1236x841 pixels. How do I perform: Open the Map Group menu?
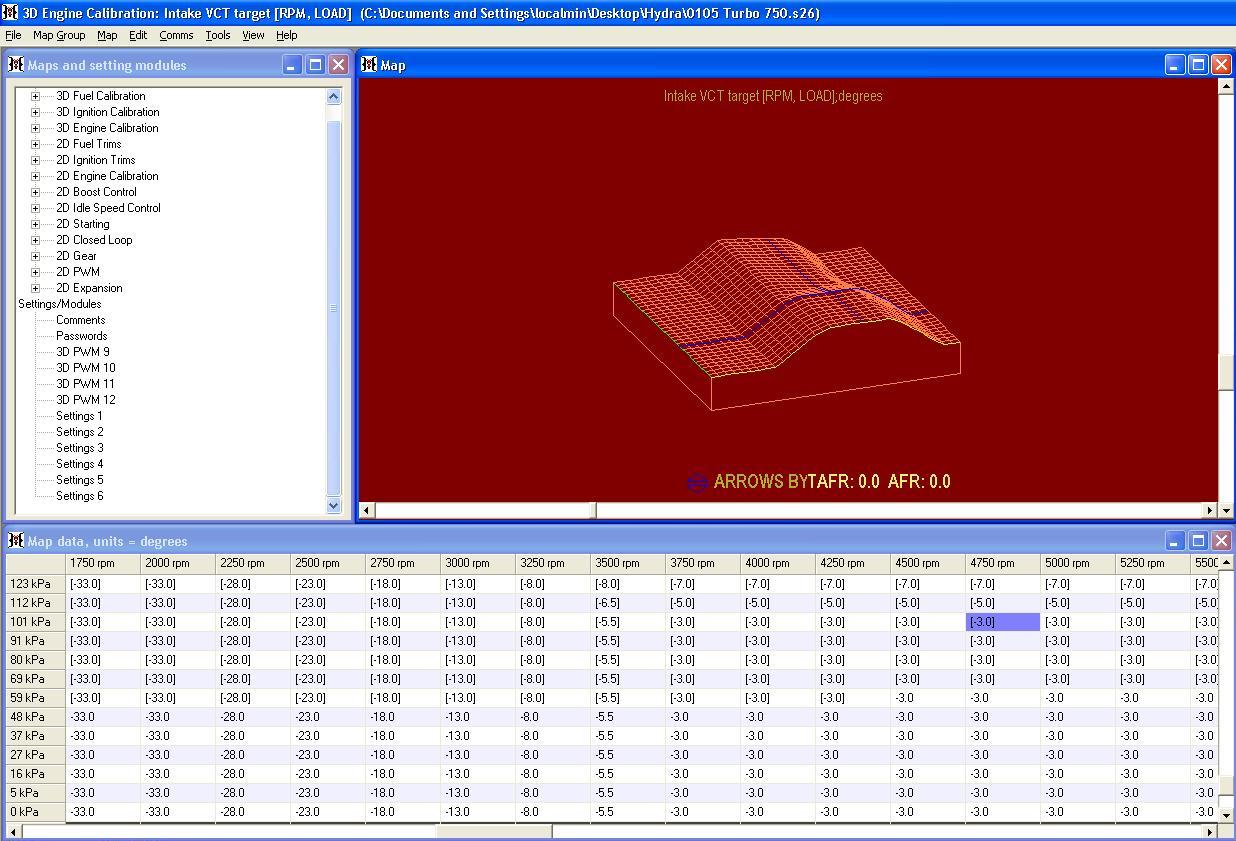point(59,35)
